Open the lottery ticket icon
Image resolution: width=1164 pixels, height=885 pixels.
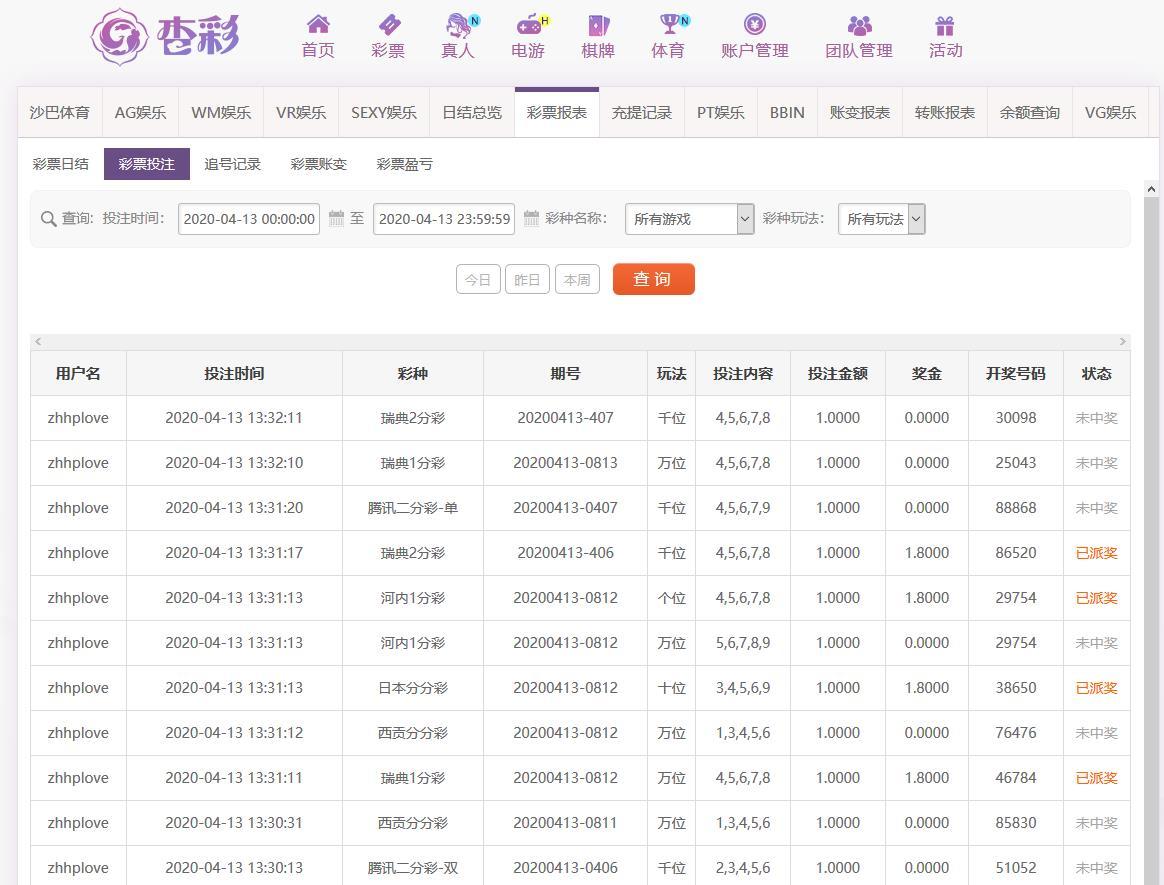[x=388, y=25]
